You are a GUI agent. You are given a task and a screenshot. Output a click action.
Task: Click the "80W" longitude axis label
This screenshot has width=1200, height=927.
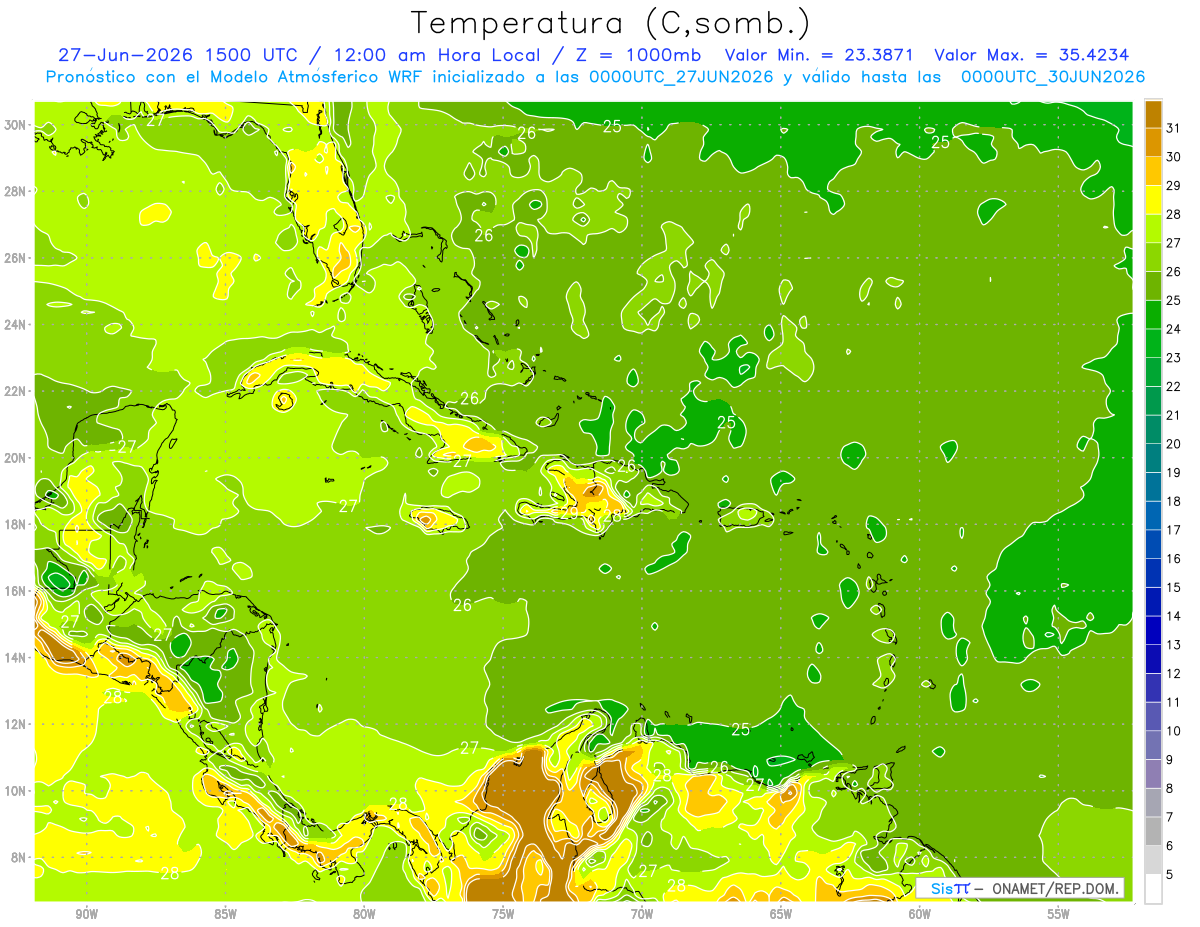pos(364,914)
